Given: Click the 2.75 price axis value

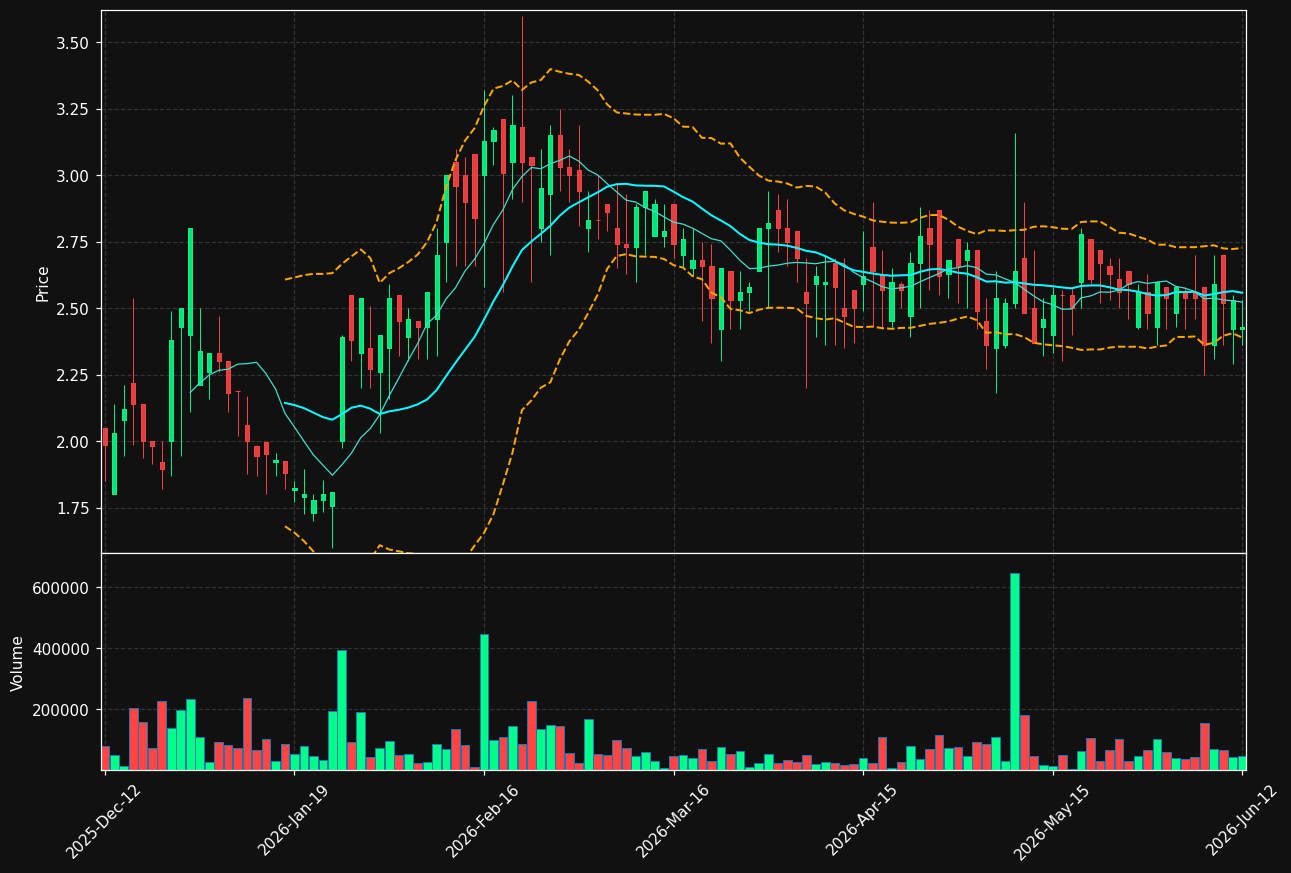Looking at the screenshot, I should [x=73, y=243].
